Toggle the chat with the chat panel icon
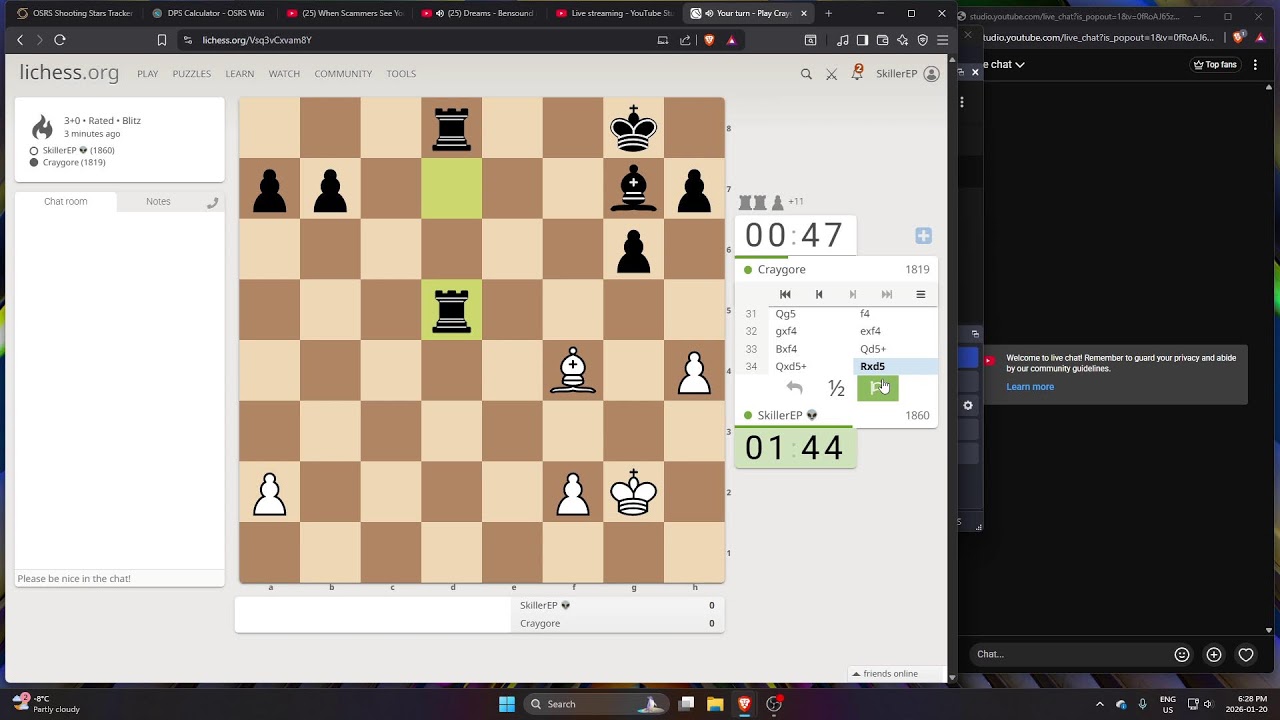Viewport: 1280px width, 720px height. (212, 202)
